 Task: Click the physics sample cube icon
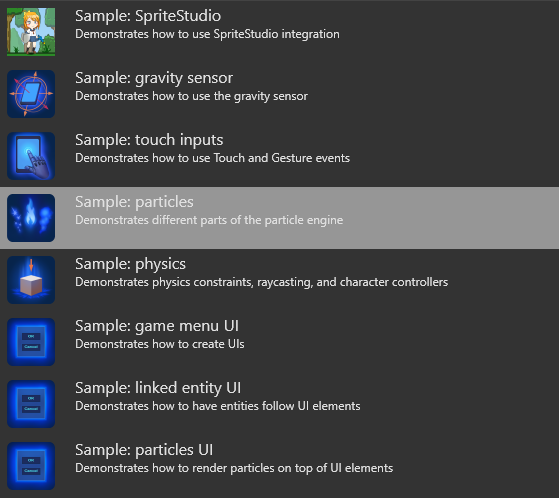[x=31, y=280]
